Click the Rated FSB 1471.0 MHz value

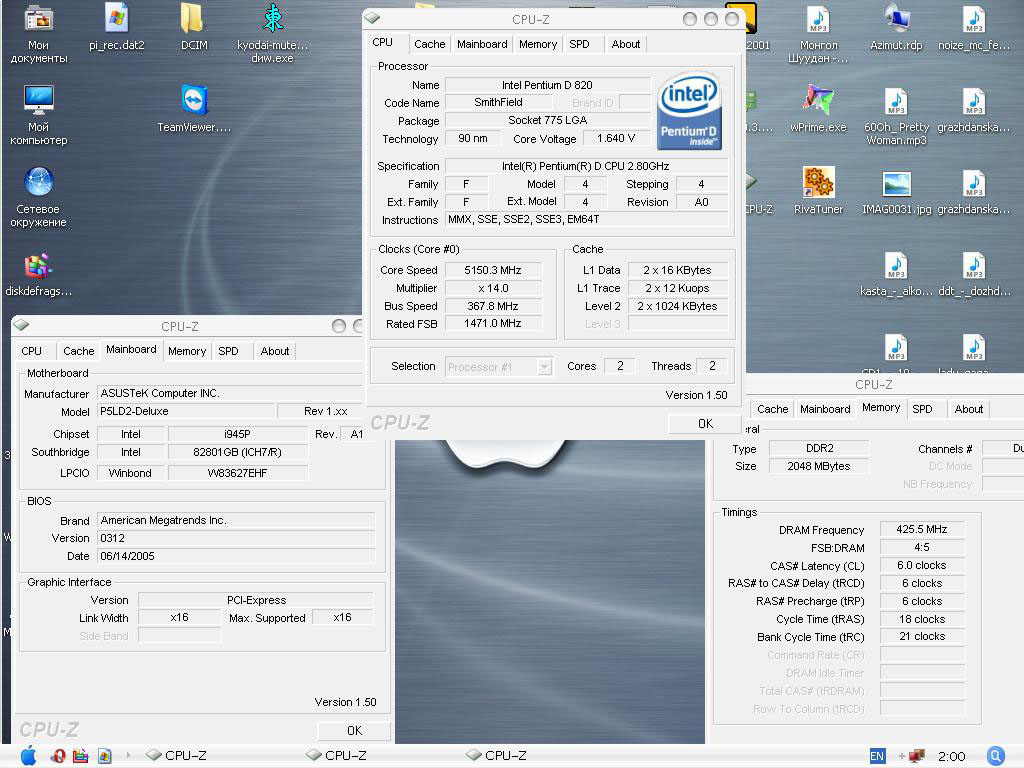(x=493, y=323)
